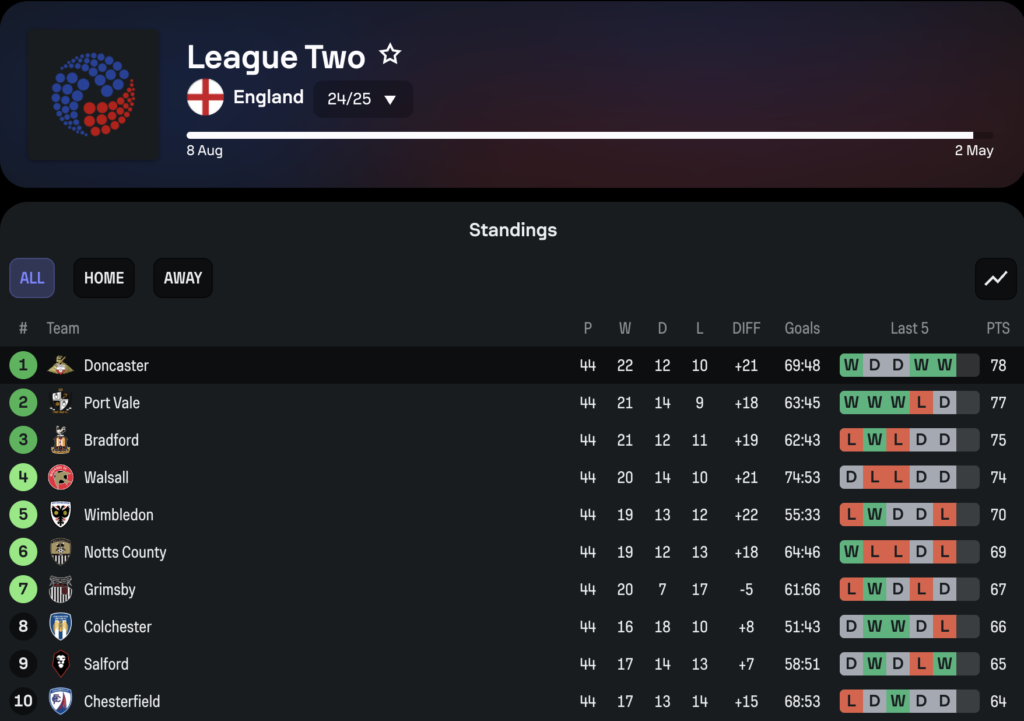Click the League Two competition logo
The width and height of the screenshot is (1024, 721).
93,95
